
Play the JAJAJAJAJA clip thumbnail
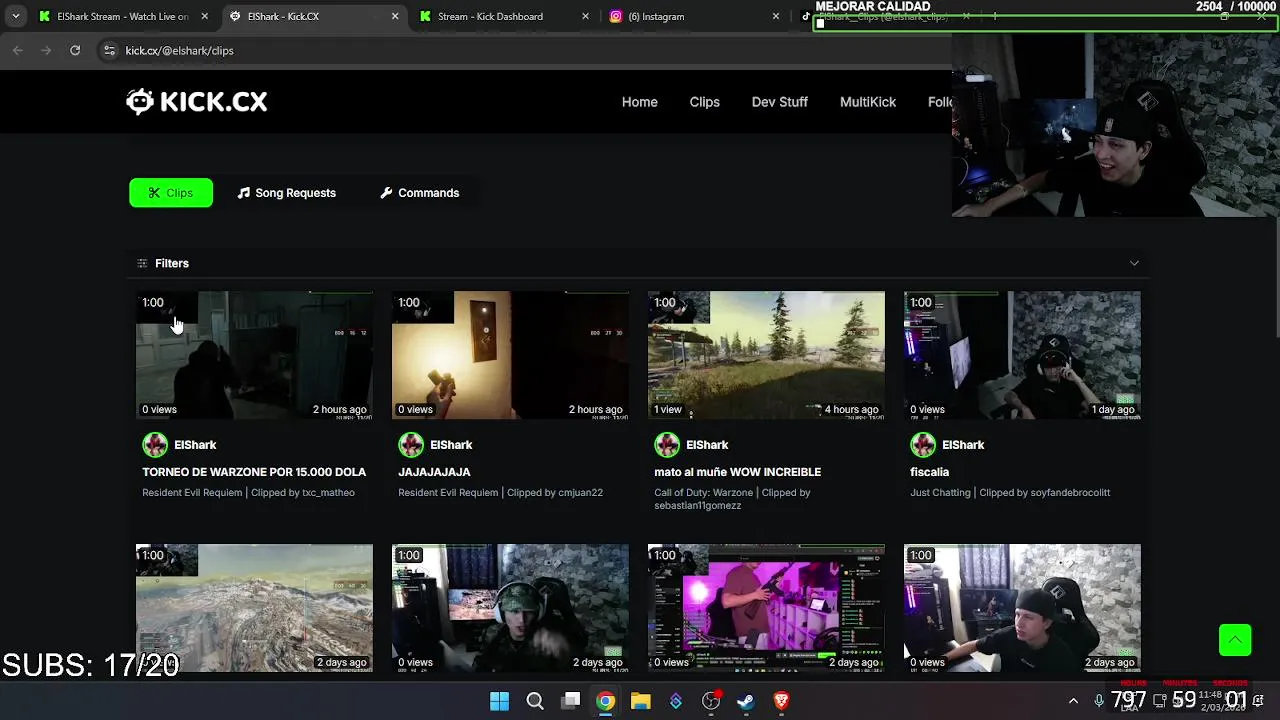[x=510, y=355]
